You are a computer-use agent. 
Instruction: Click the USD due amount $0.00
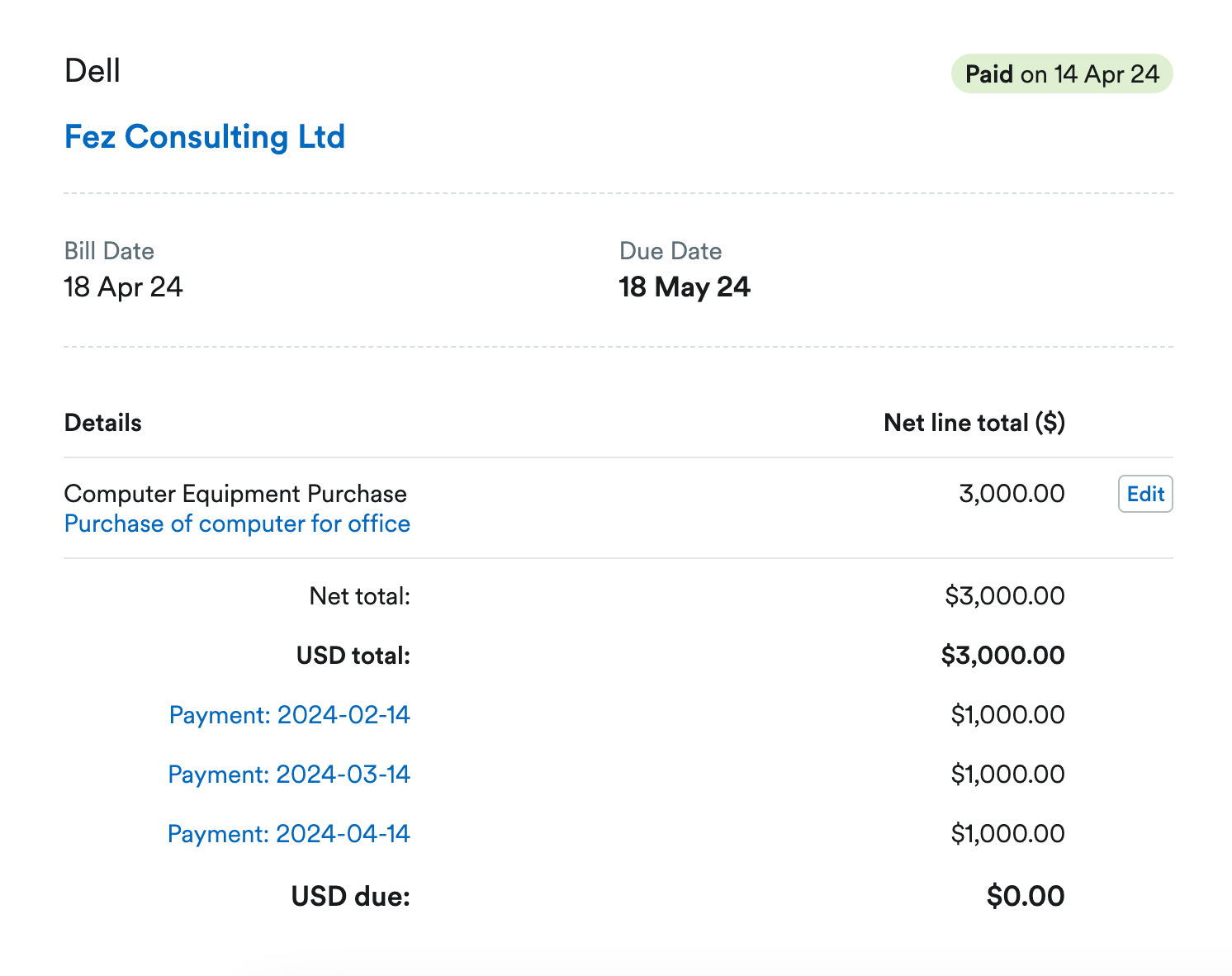coord(1026,896)
